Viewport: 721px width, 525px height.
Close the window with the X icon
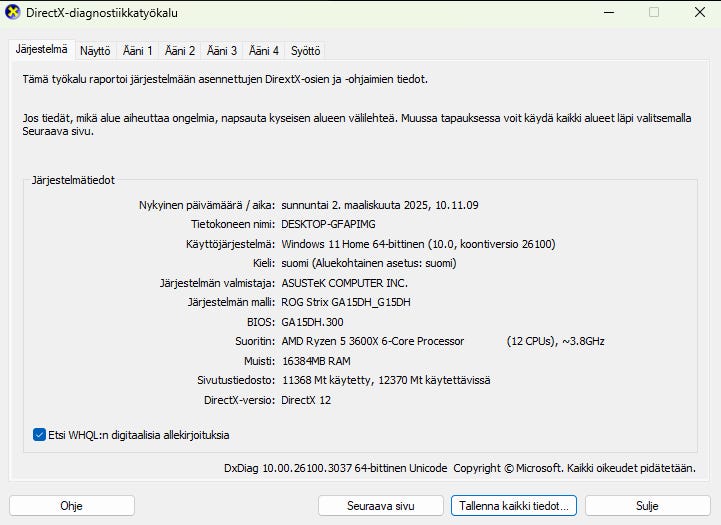click(x=699, y=12)
